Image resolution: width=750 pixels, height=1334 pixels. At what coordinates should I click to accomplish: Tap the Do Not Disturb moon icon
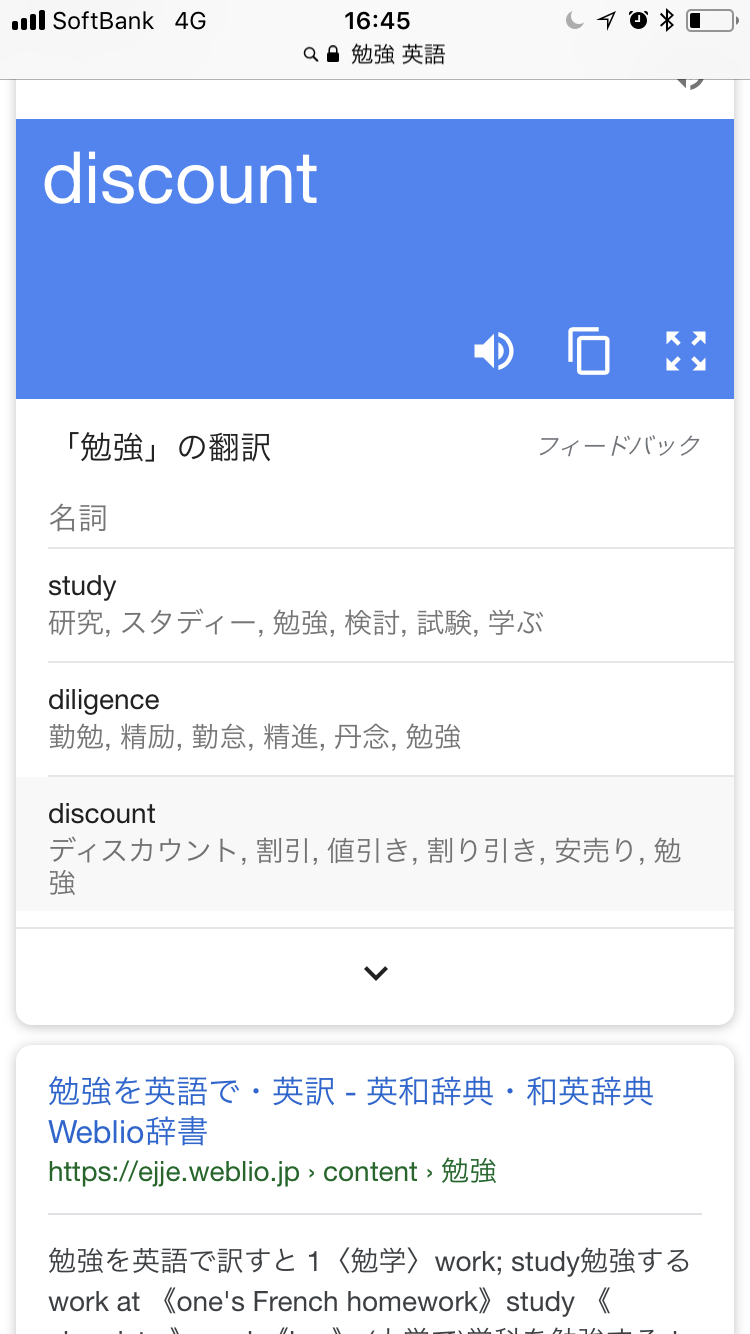(x=574, y=20)
